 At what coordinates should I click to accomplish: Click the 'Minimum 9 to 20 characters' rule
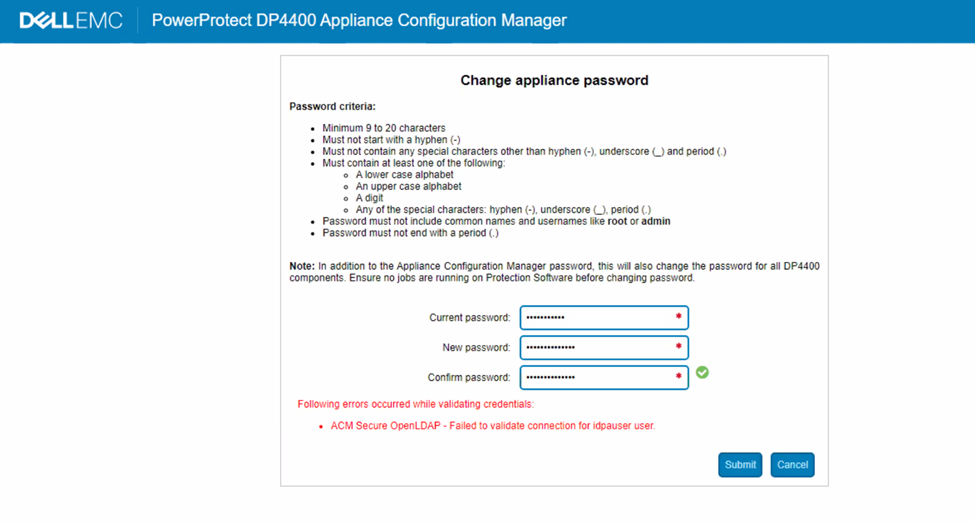[x=384, y=128]
